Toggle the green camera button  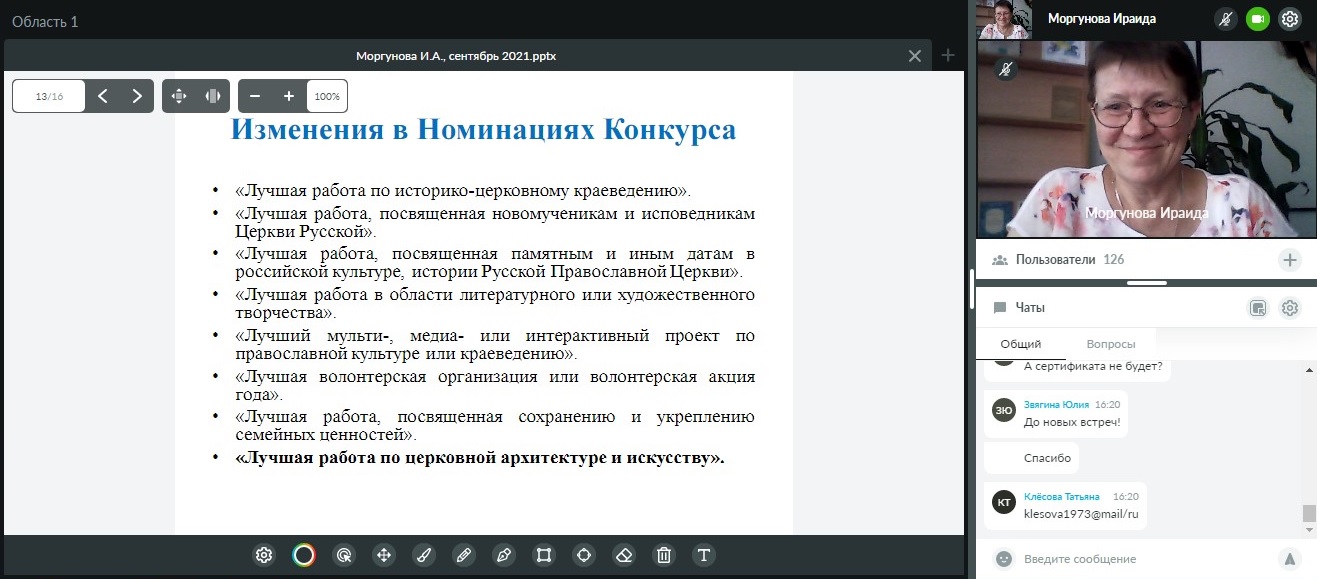click(x=1258, y=18)
